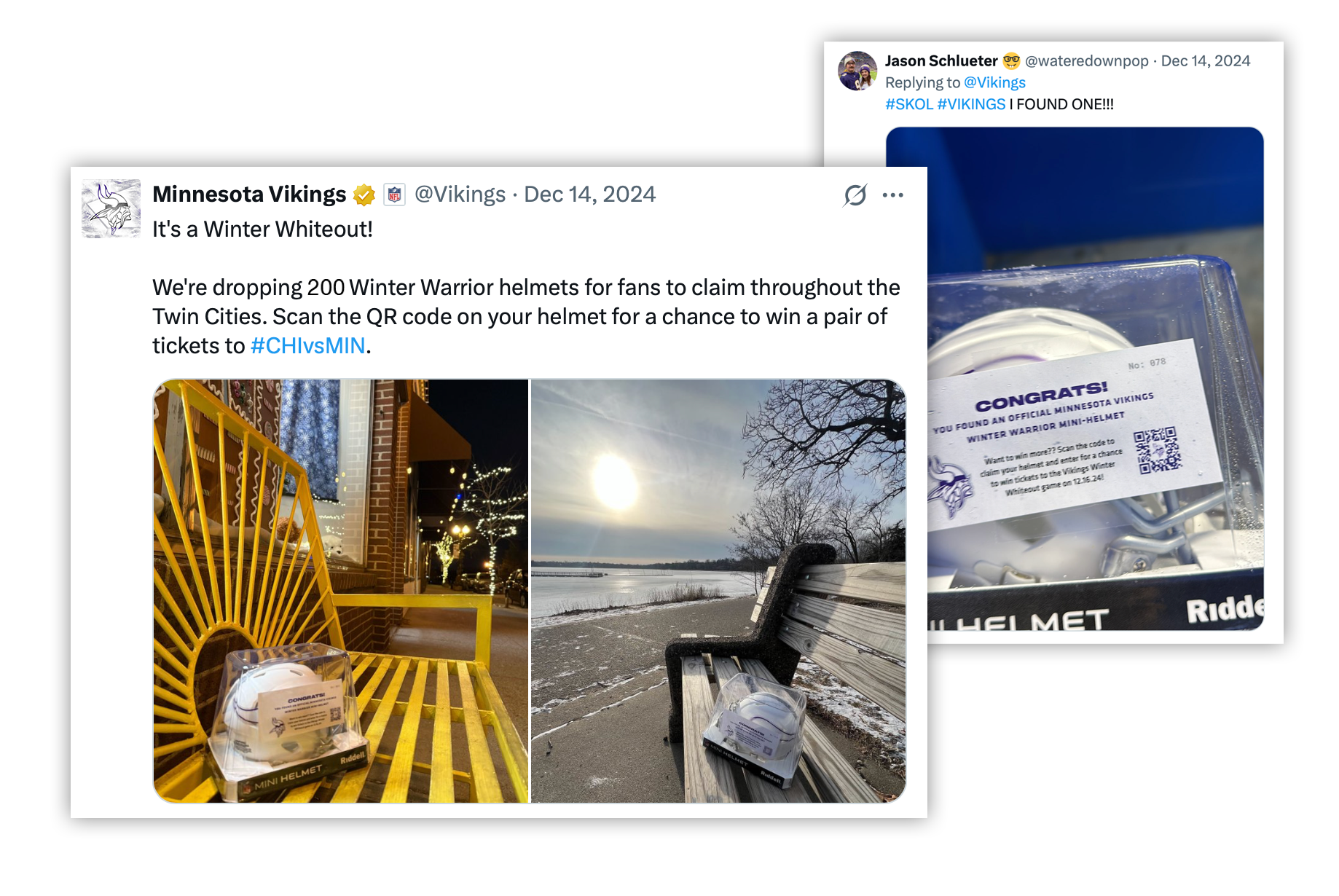Click the Jason Schlueter display name

point(941,60)
